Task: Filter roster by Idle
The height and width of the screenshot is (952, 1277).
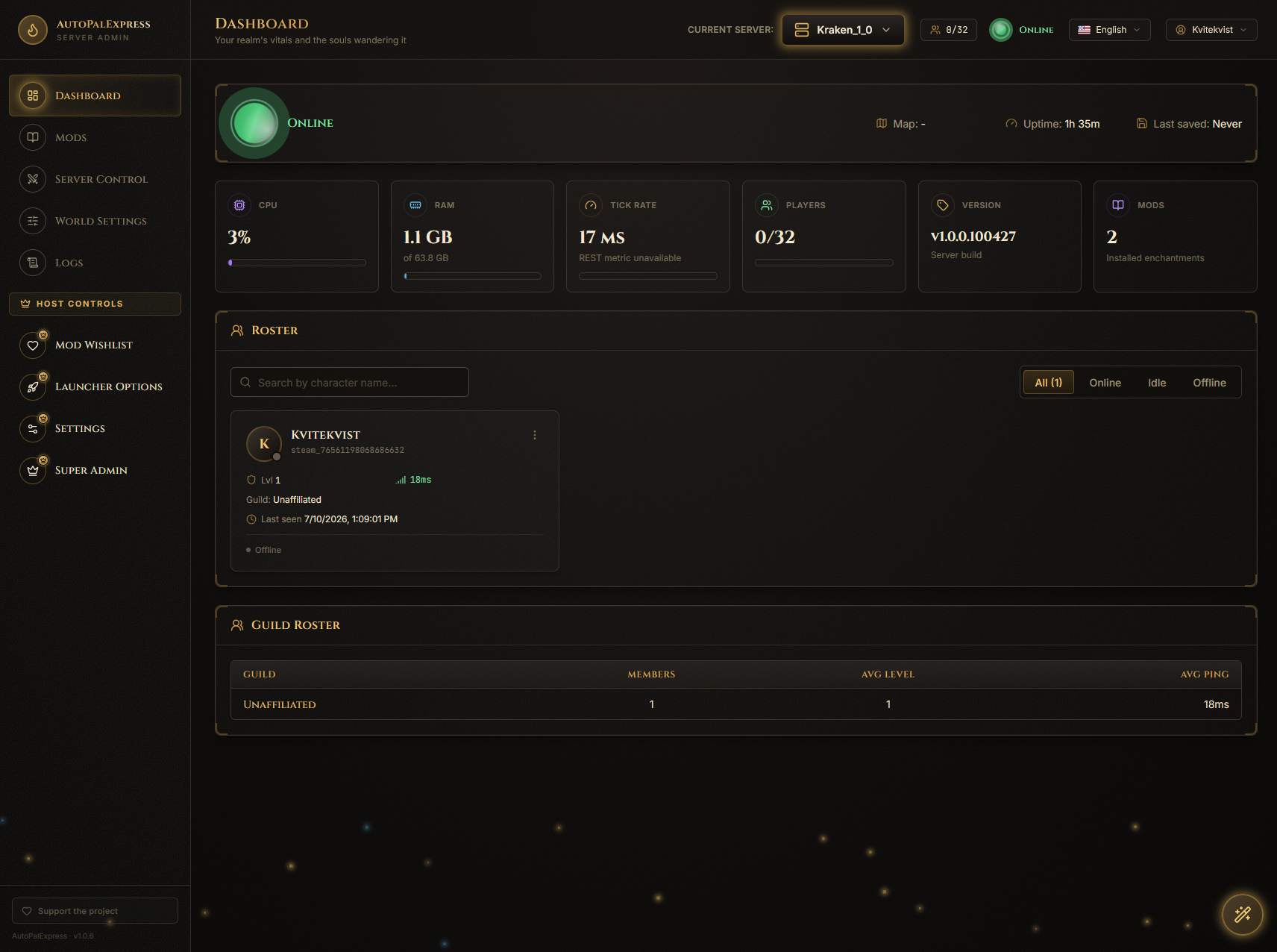Action: pos(1157,382)
